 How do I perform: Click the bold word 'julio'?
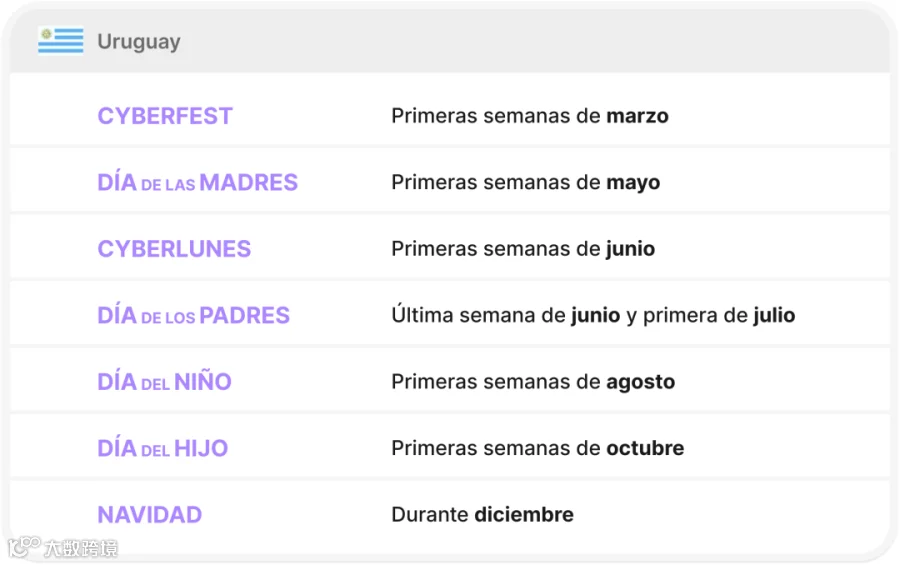point(774,315)
